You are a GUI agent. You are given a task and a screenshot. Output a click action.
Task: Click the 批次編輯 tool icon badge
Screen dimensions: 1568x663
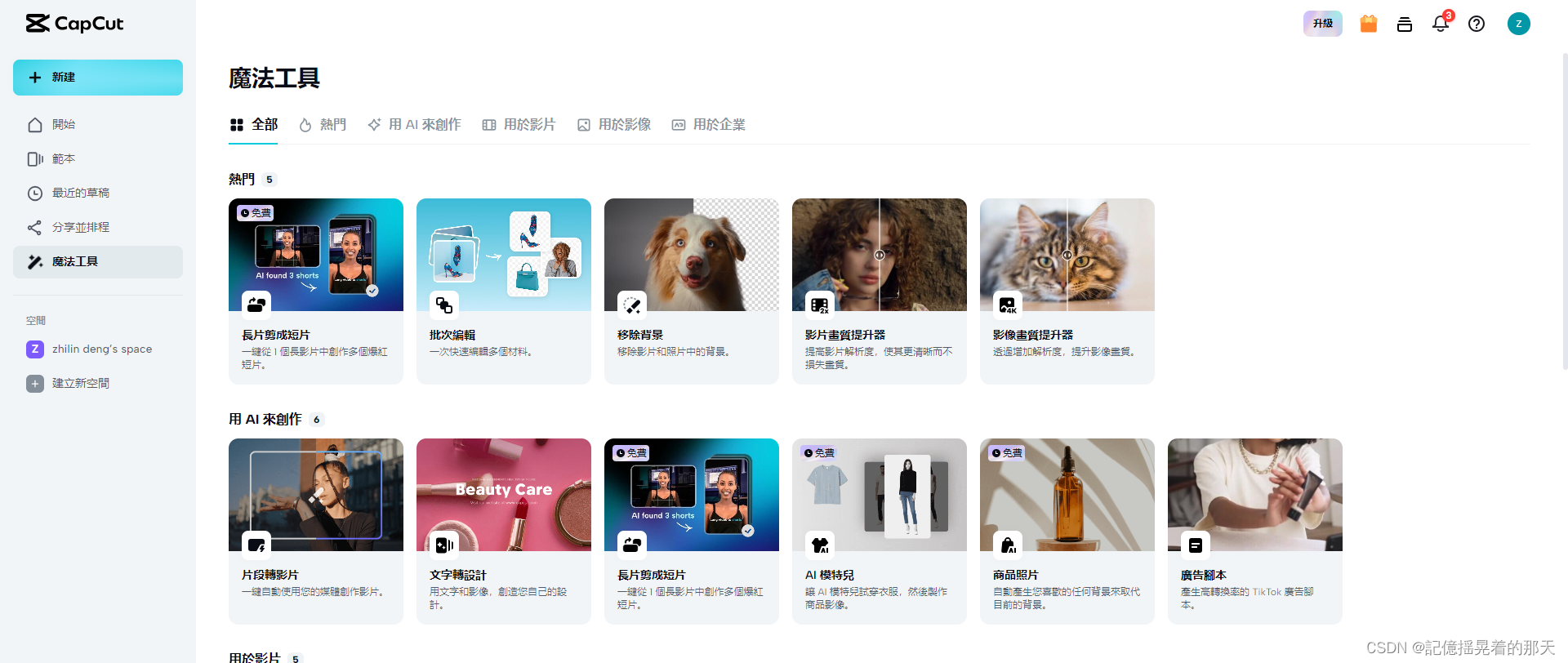pyautogui.click(x=444, y=305)
